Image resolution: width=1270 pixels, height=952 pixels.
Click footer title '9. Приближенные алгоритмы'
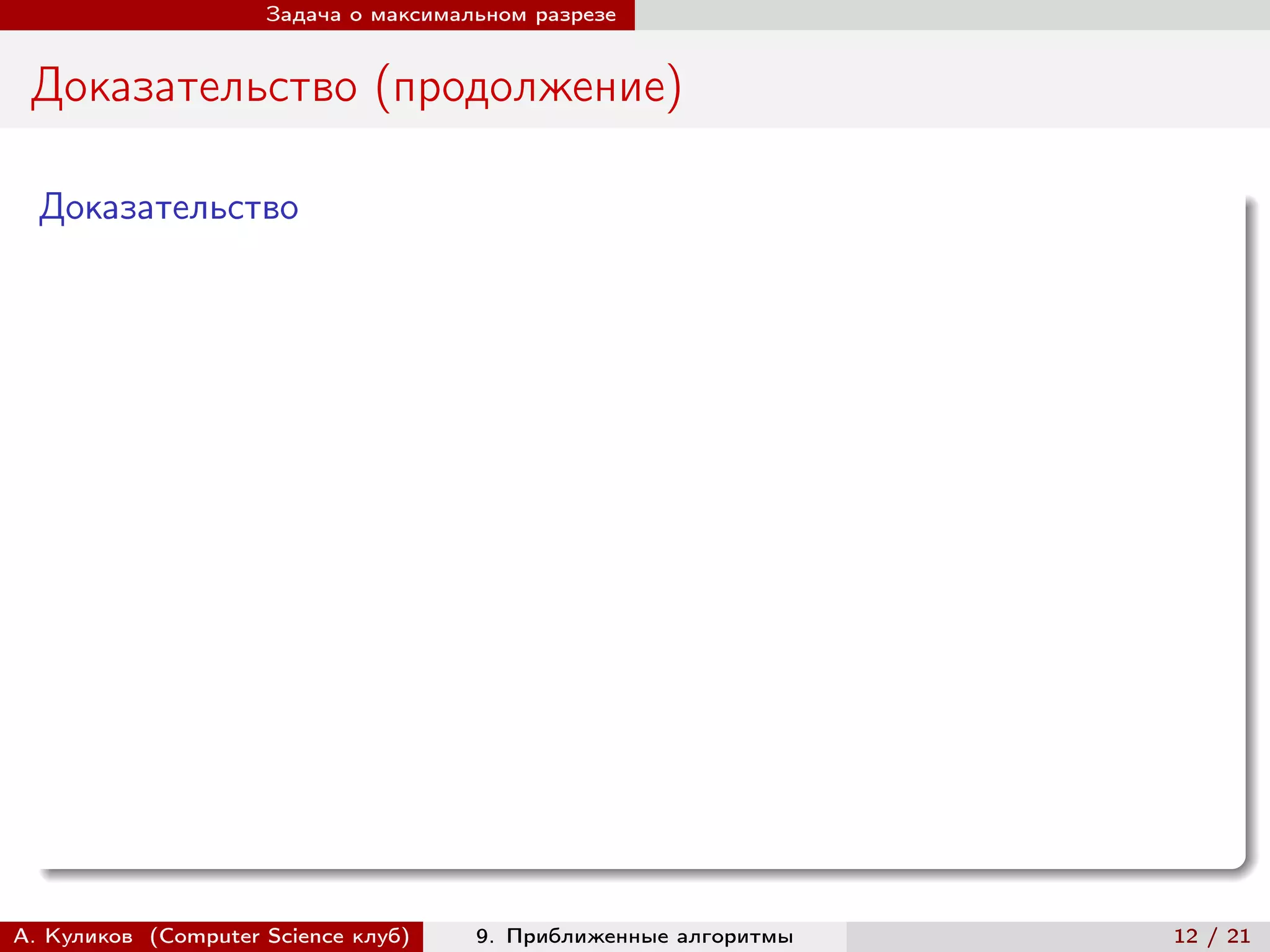coord(634,936)
